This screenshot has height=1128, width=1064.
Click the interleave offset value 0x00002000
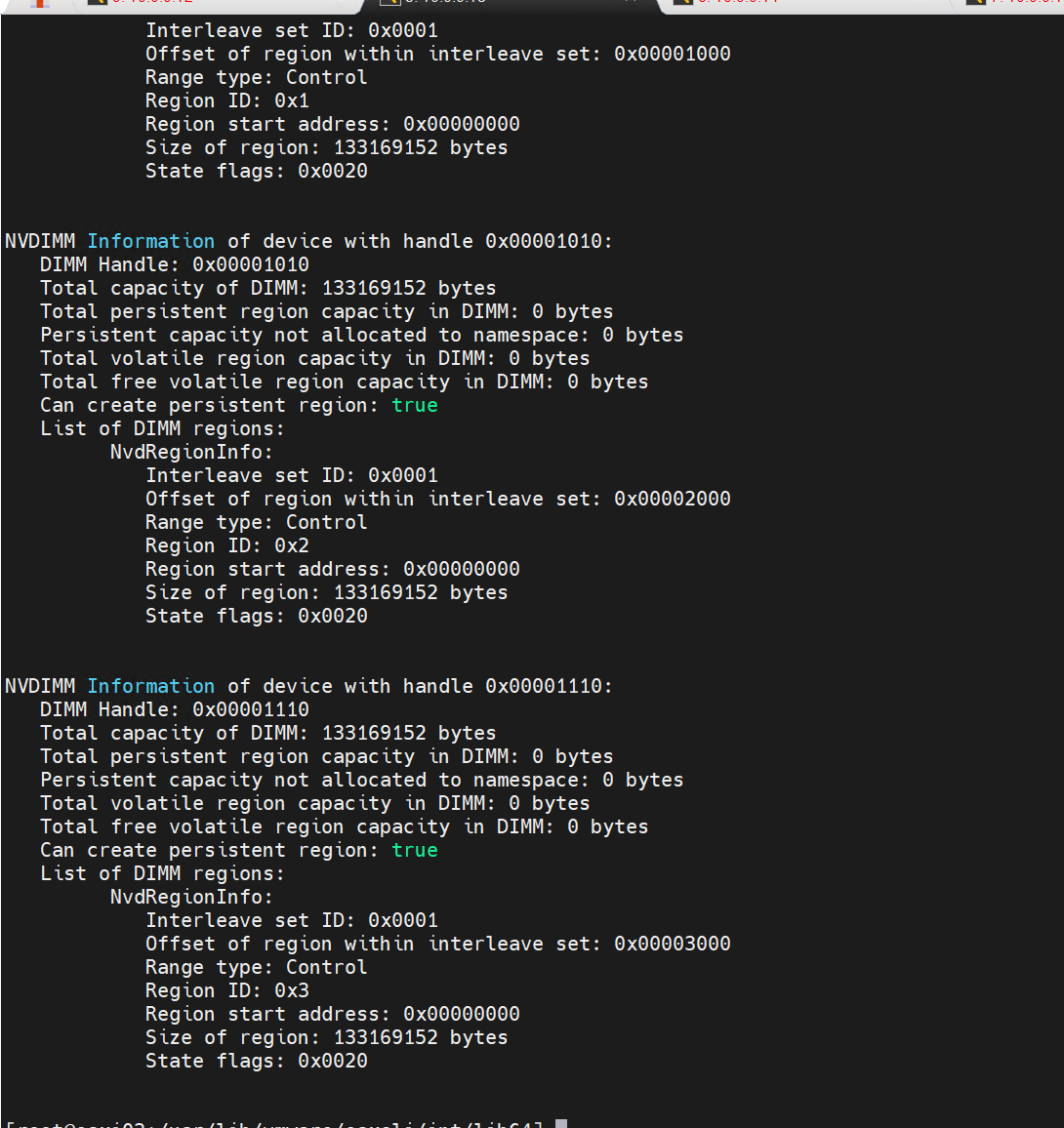click(673, 499)
